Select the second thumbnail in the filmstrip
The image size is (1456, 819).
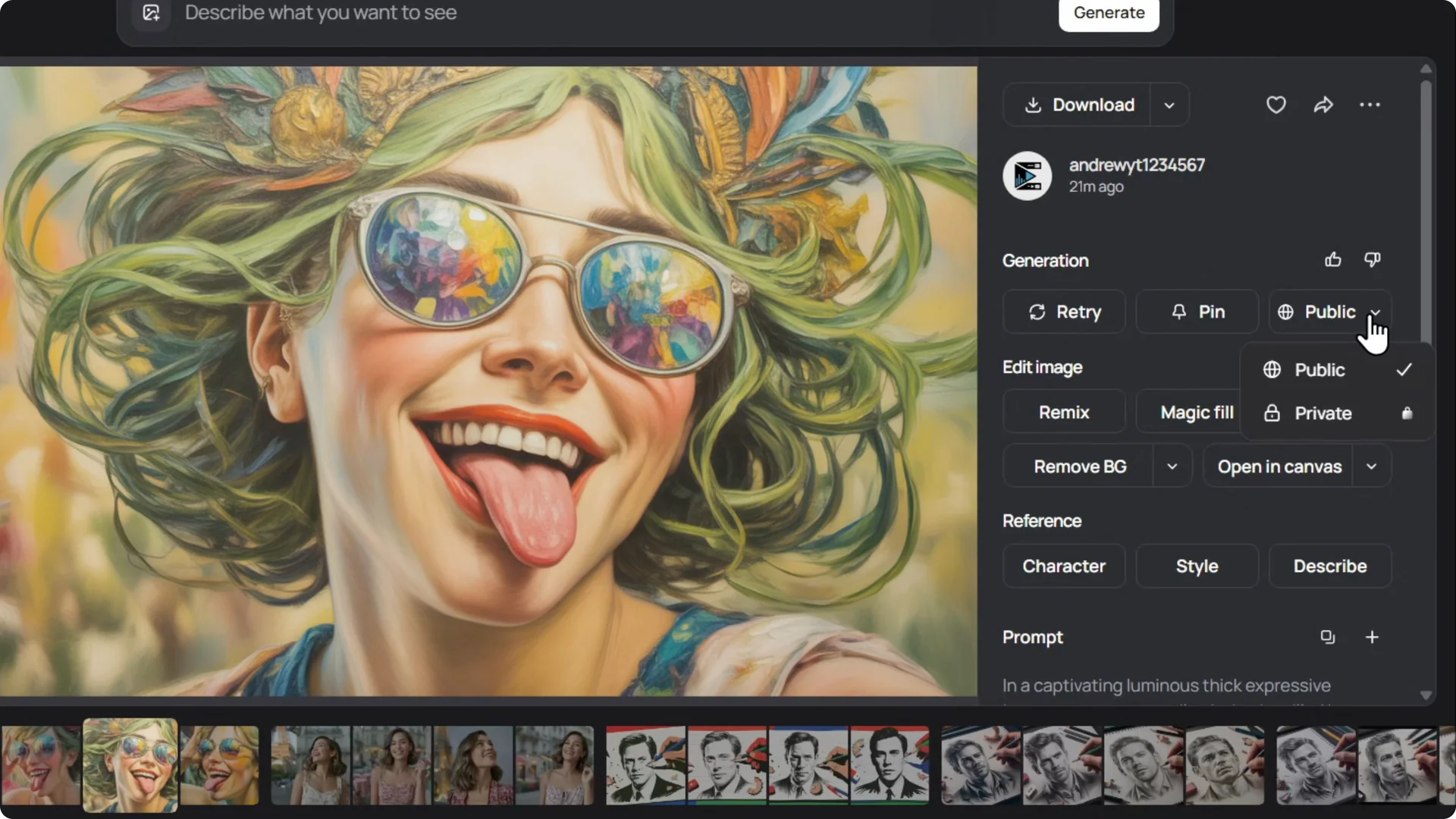(130, 764)
